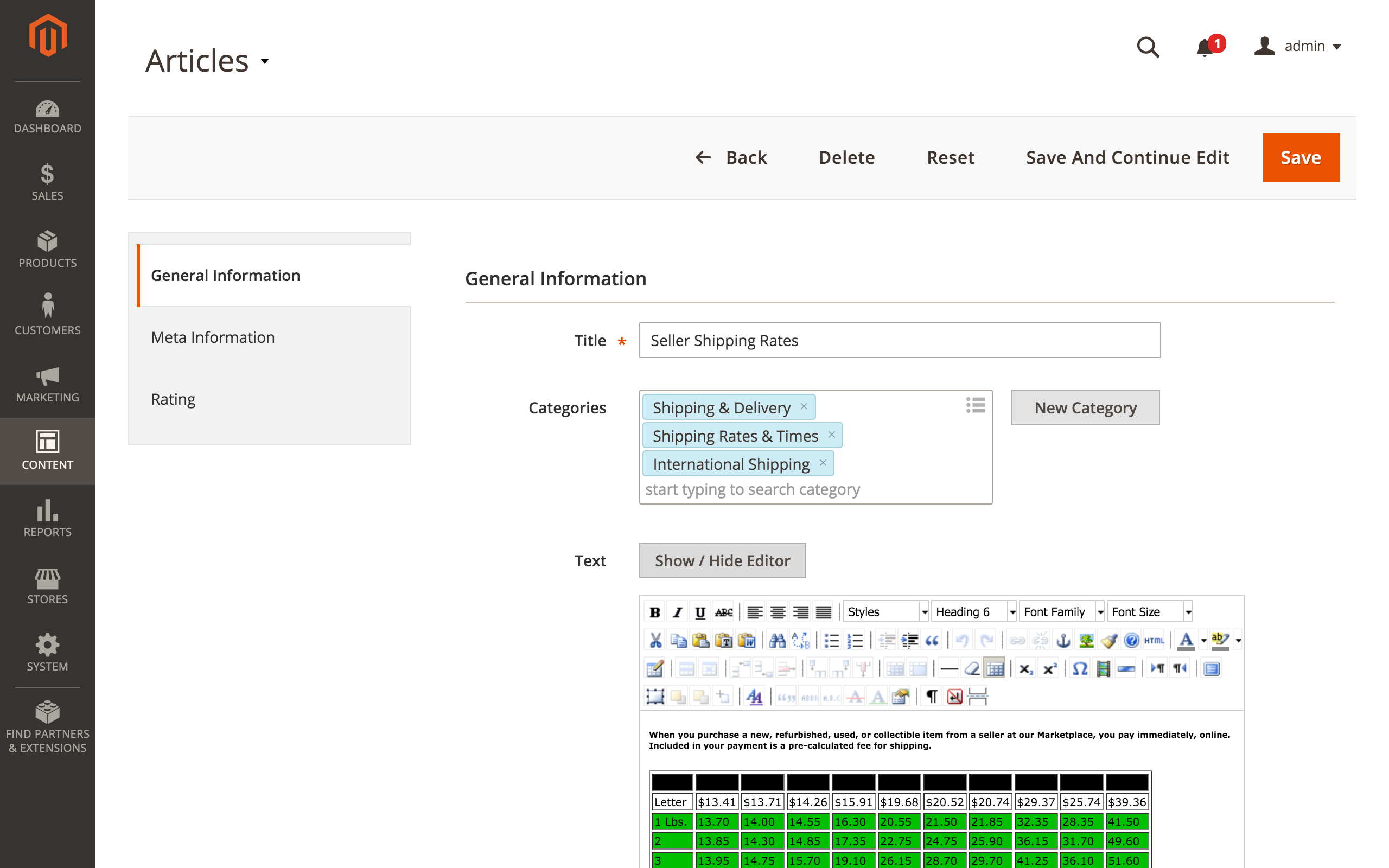Open the Styles dropdown in the editor

(885, 611)
